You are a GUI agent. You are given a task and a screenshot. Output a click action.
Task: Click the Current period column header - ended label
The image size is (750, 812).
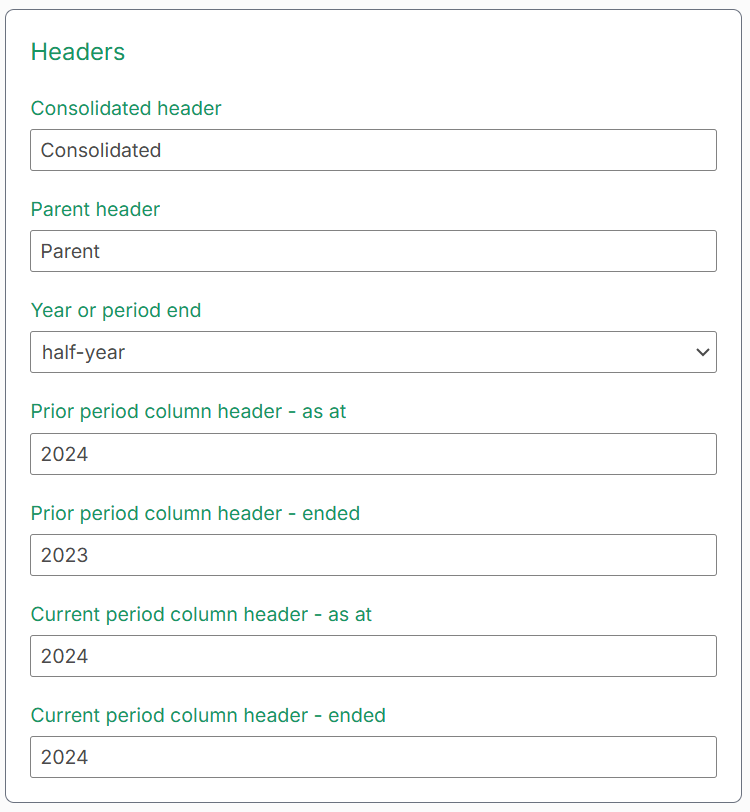coord(208,716)
